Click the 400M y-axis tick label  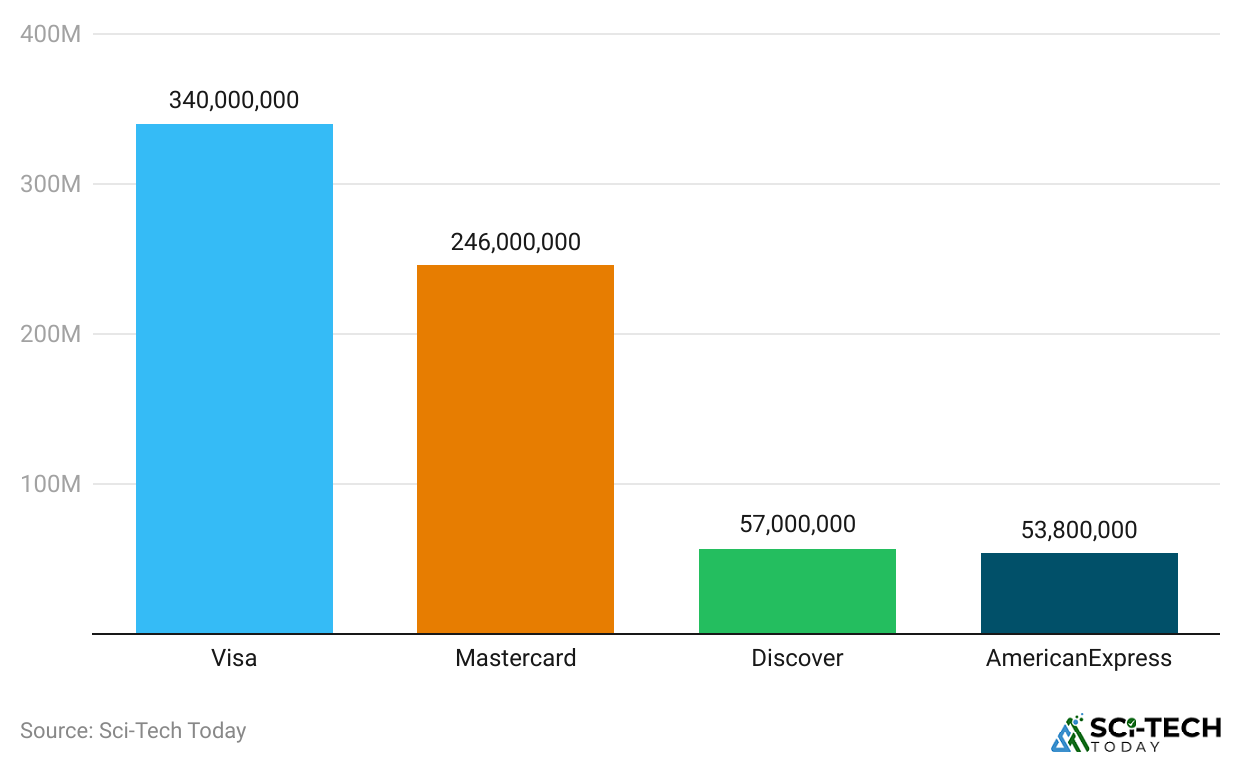[x=50, y=34]
